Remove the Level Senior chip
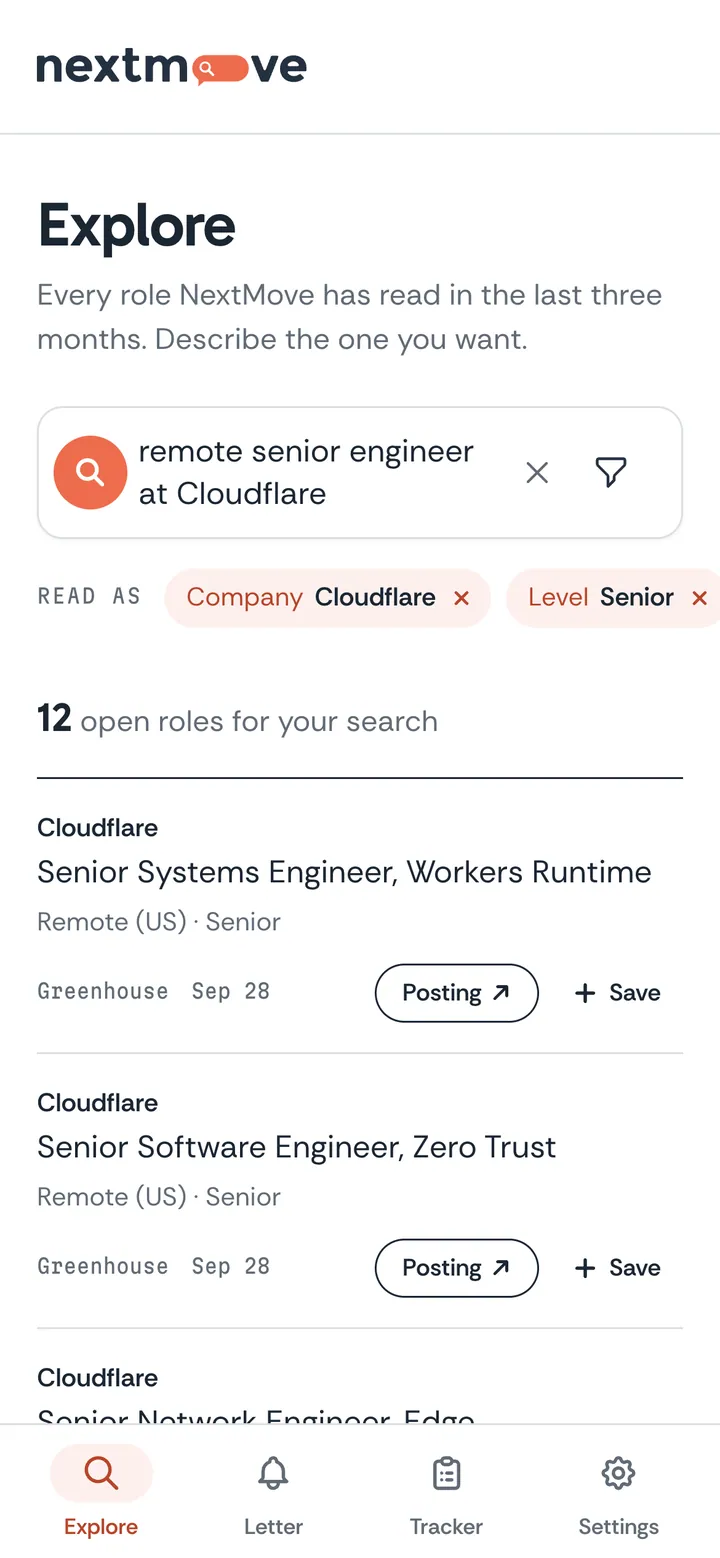Screen dimensions: 720x1558 click(x=700, y=598)
